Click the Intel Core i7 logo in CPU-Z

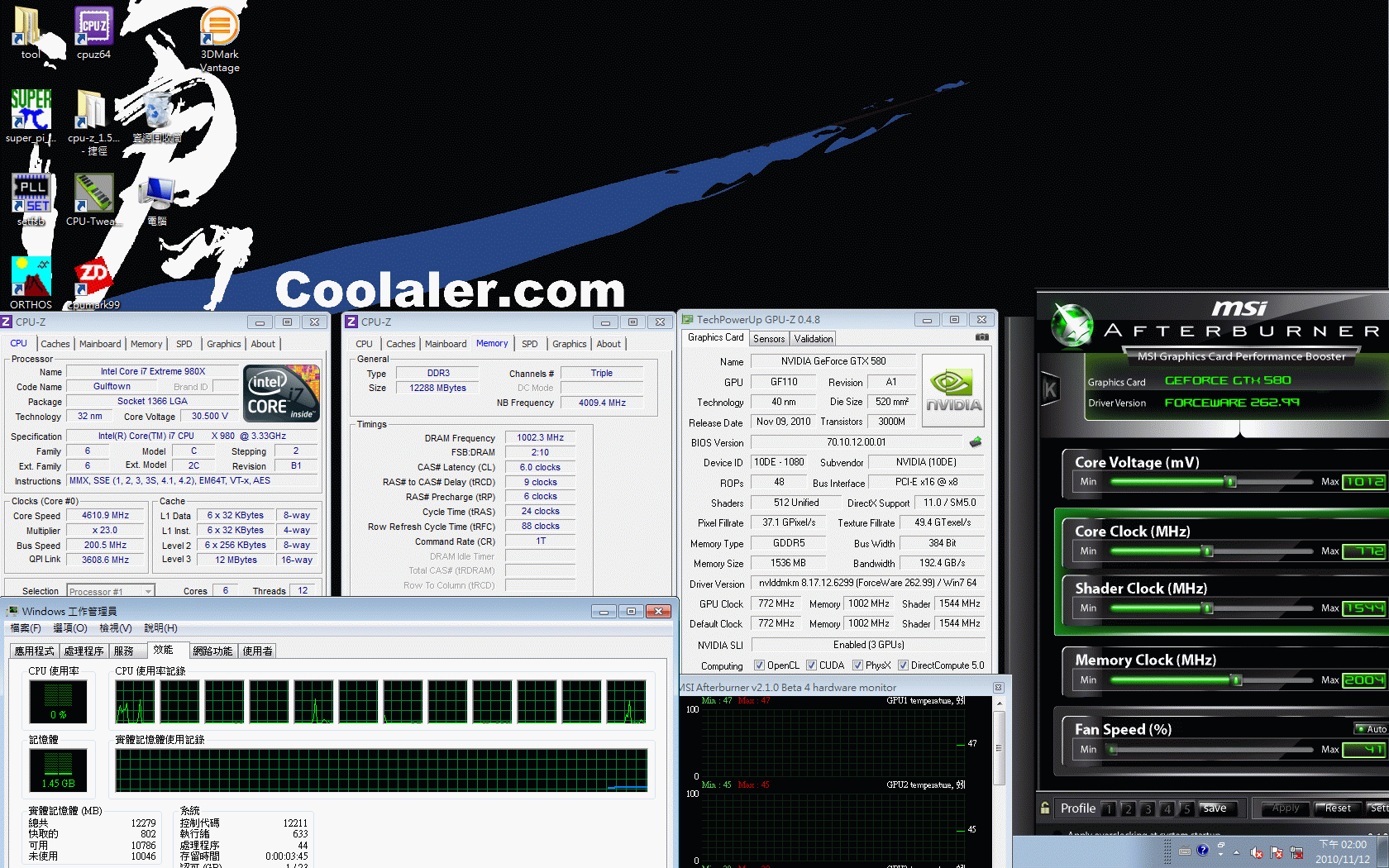pyautogui.click(x=282, y=393)
